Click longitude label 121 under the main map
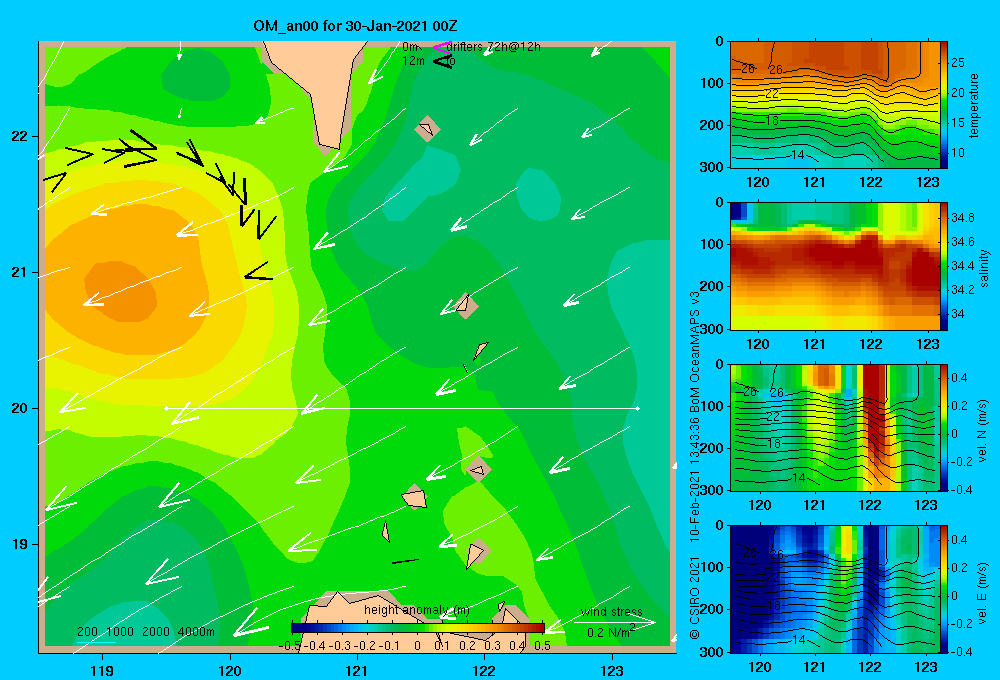Viewport: 1000px width, 680px height. [x=357, y=671]
